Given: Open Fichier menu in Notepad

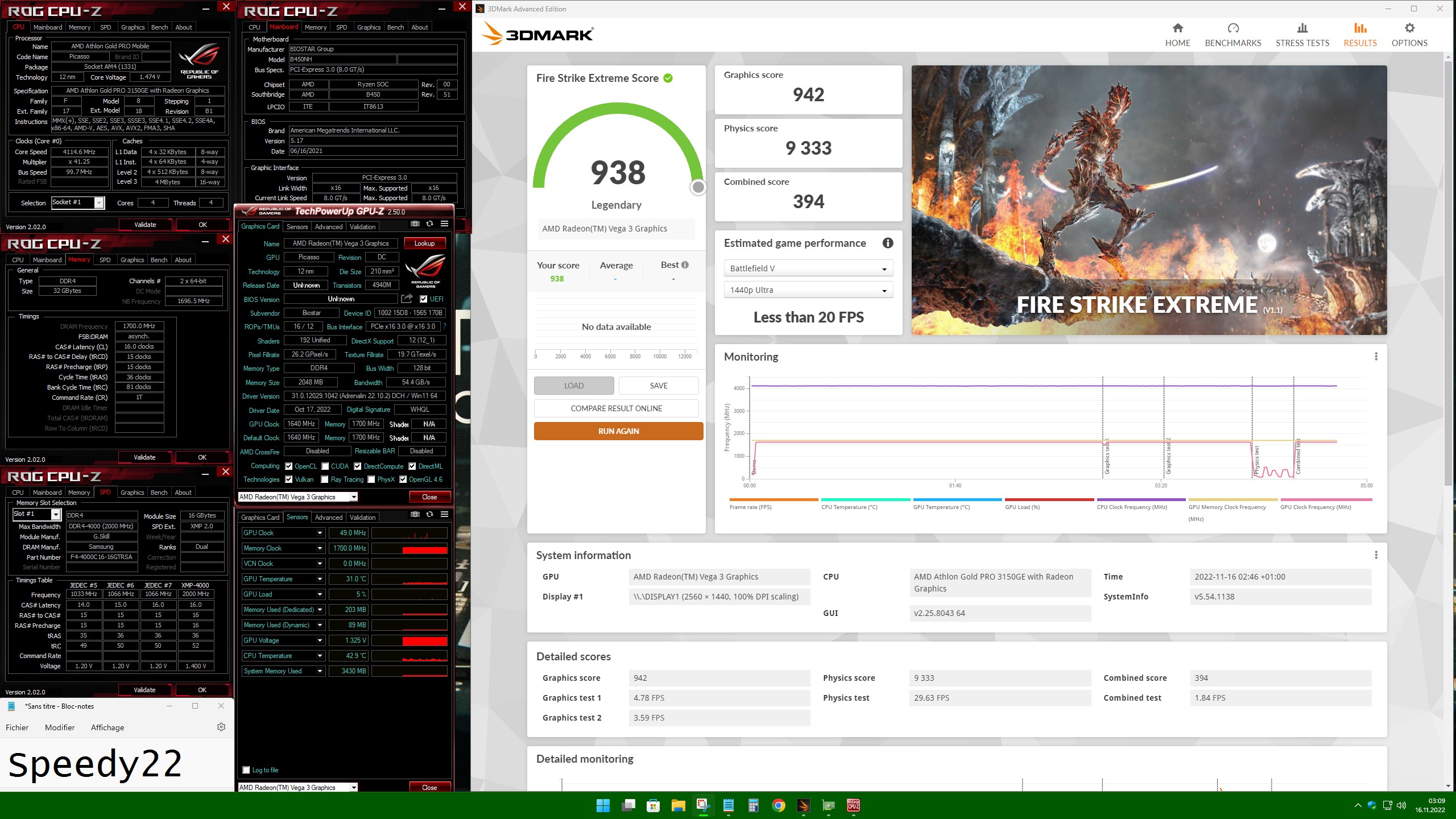Looking at the screenshot, I should [x=17, y=727].
